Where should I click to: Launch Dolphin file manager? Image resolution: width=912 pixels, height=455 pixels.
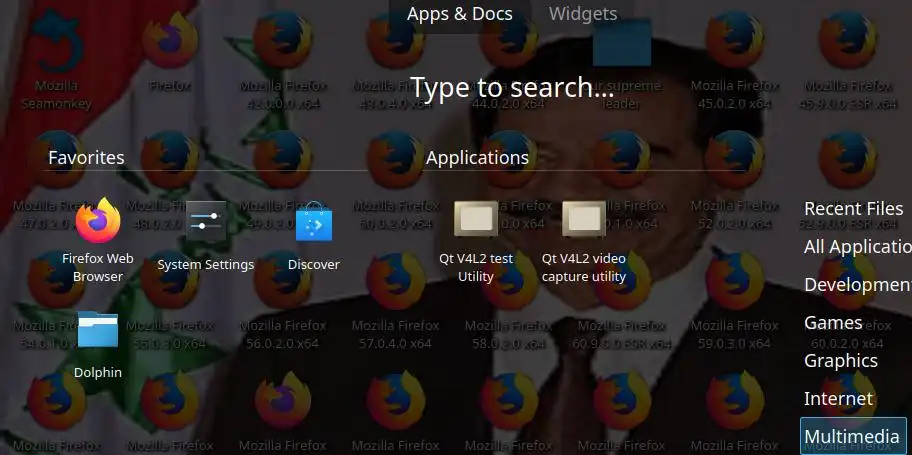click(x=98, y=345)
